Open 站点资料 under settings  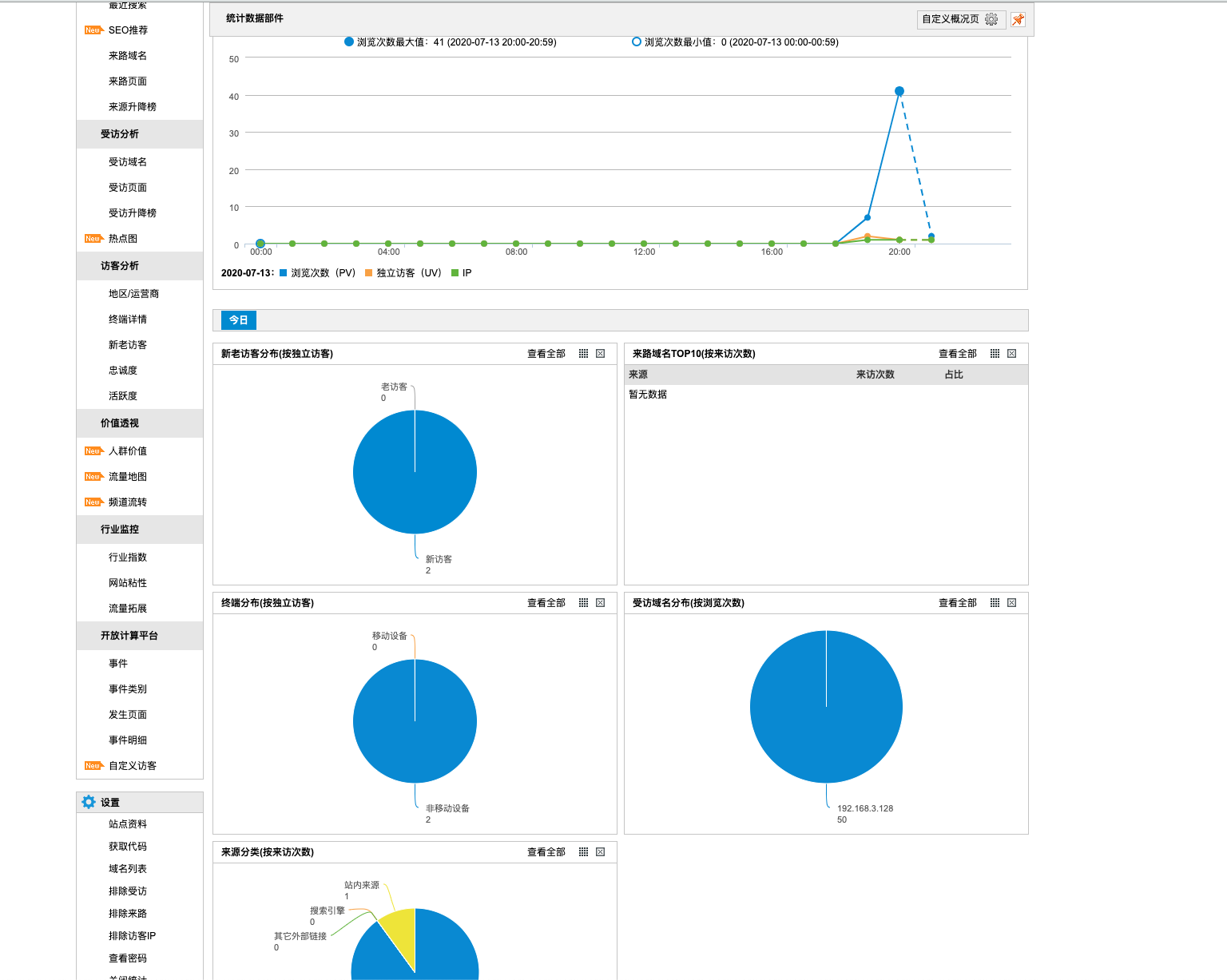[128, 824]
